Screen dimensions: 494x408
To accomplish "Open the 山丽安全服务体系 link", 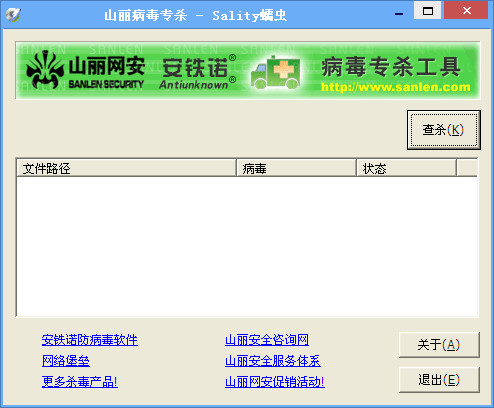I will point(273,361).
